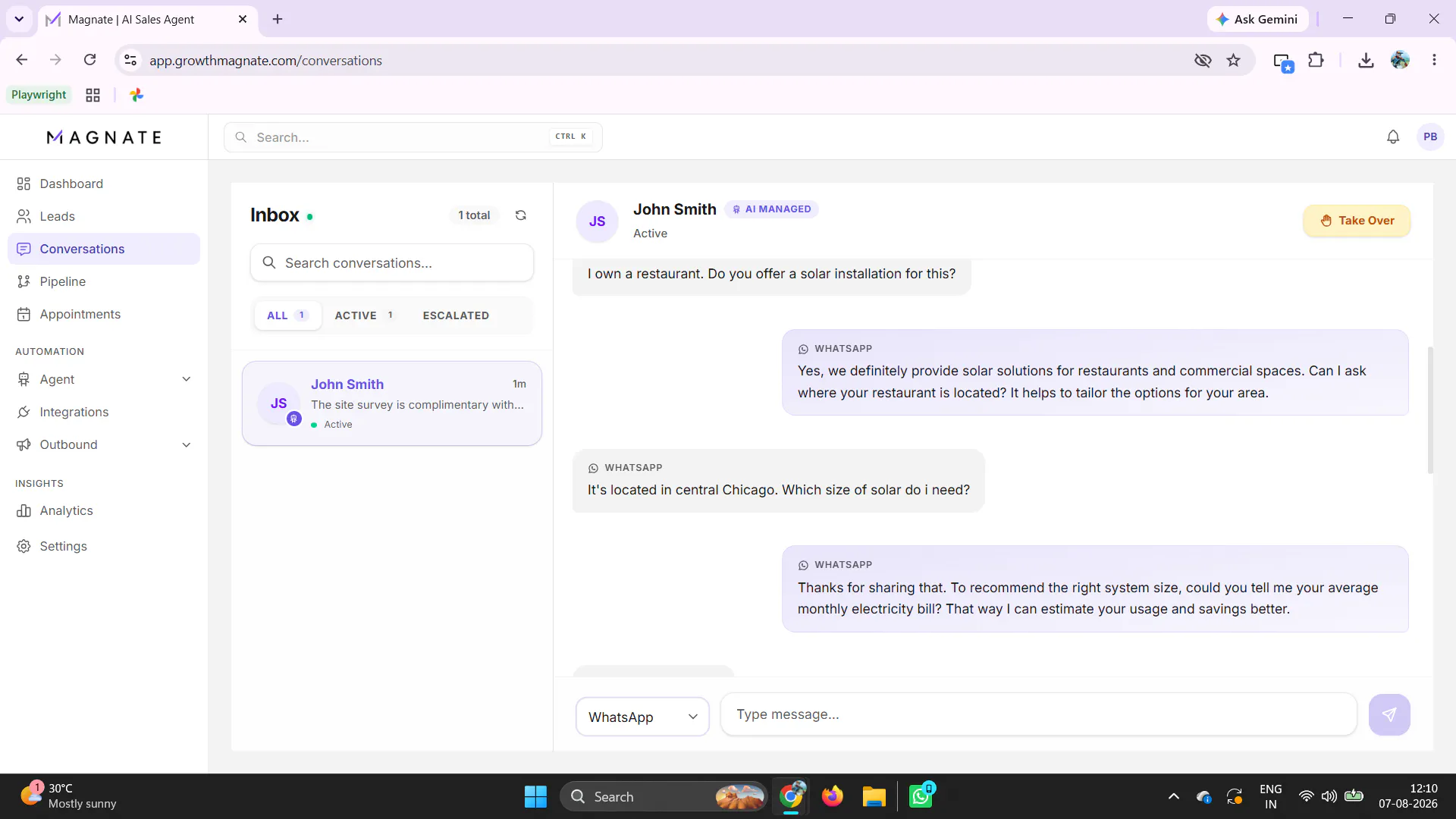
Task: Open notifications bell
Action: pyautogui.click(x=1393, y=137)
